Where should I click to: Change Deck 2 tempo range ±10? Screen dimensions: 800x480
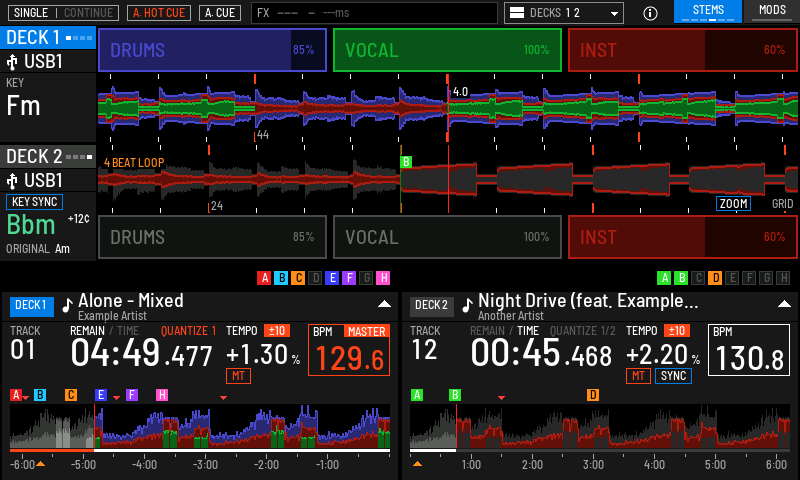pyautogui.click(x=677, y=331)
